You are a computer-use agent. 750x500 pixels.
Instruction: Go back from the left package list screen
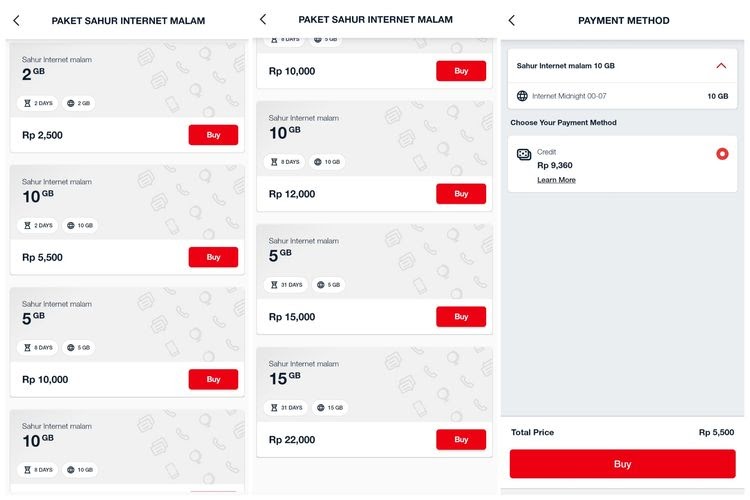click(16, 20)
